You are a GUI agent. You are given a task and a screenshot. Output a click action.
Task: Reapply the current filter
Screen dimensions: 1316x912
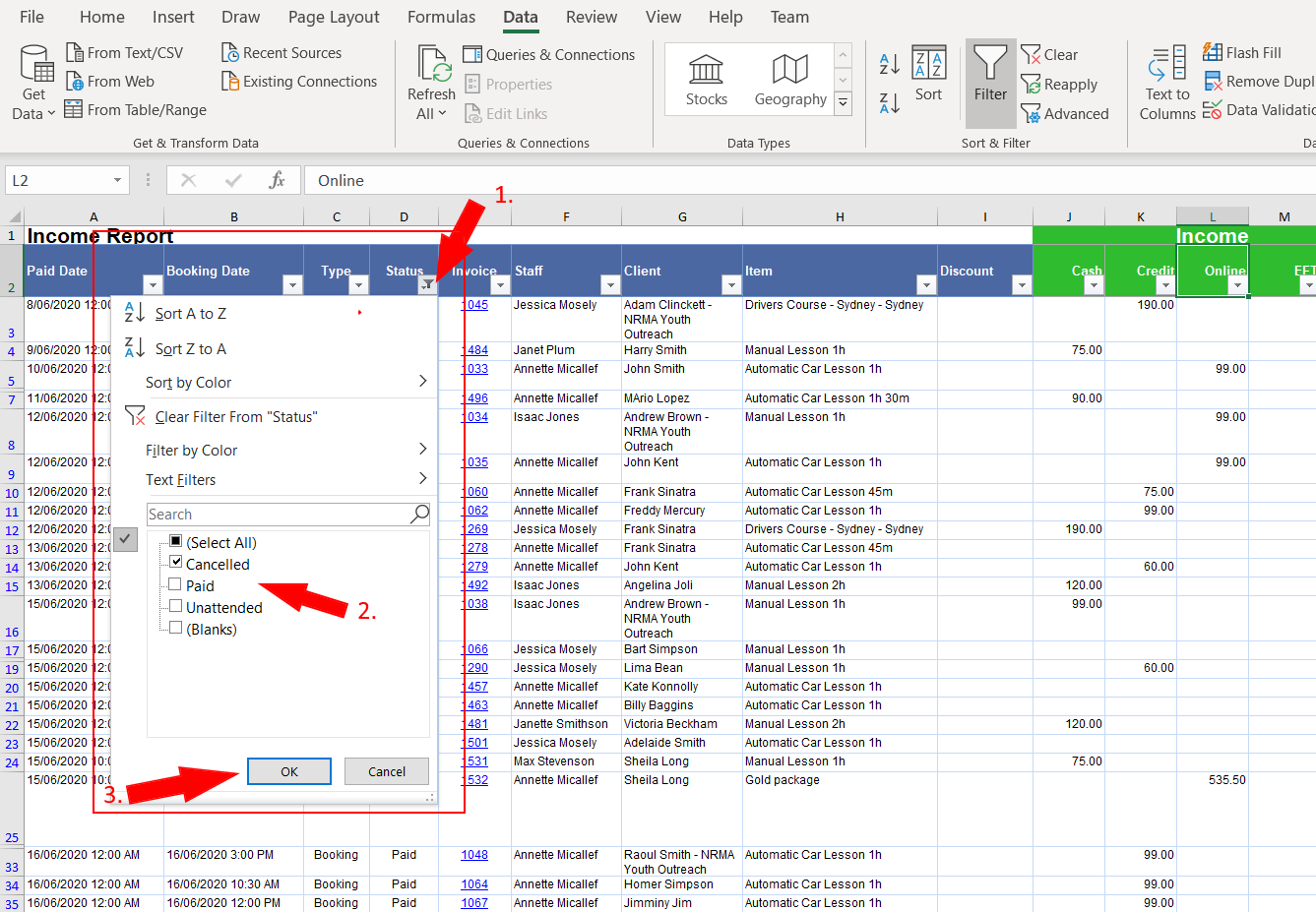point(1059,85)
